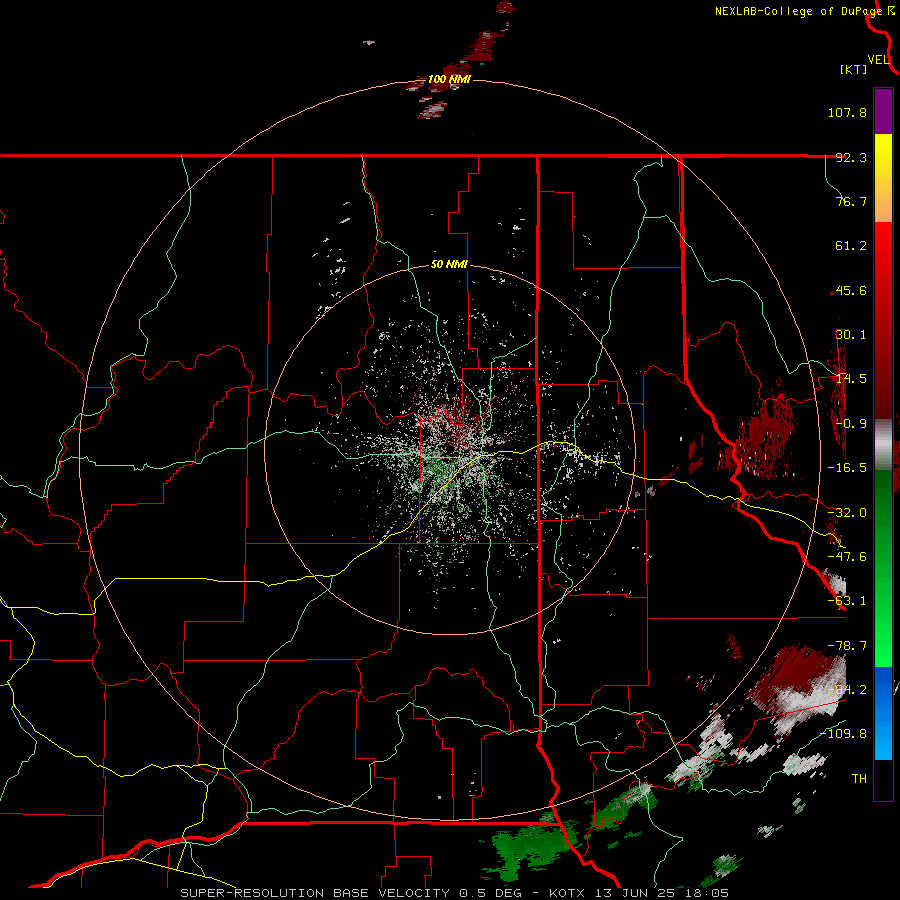Select the -109.8 scale value
Viewport: 900px width, 900px height.
843,734
